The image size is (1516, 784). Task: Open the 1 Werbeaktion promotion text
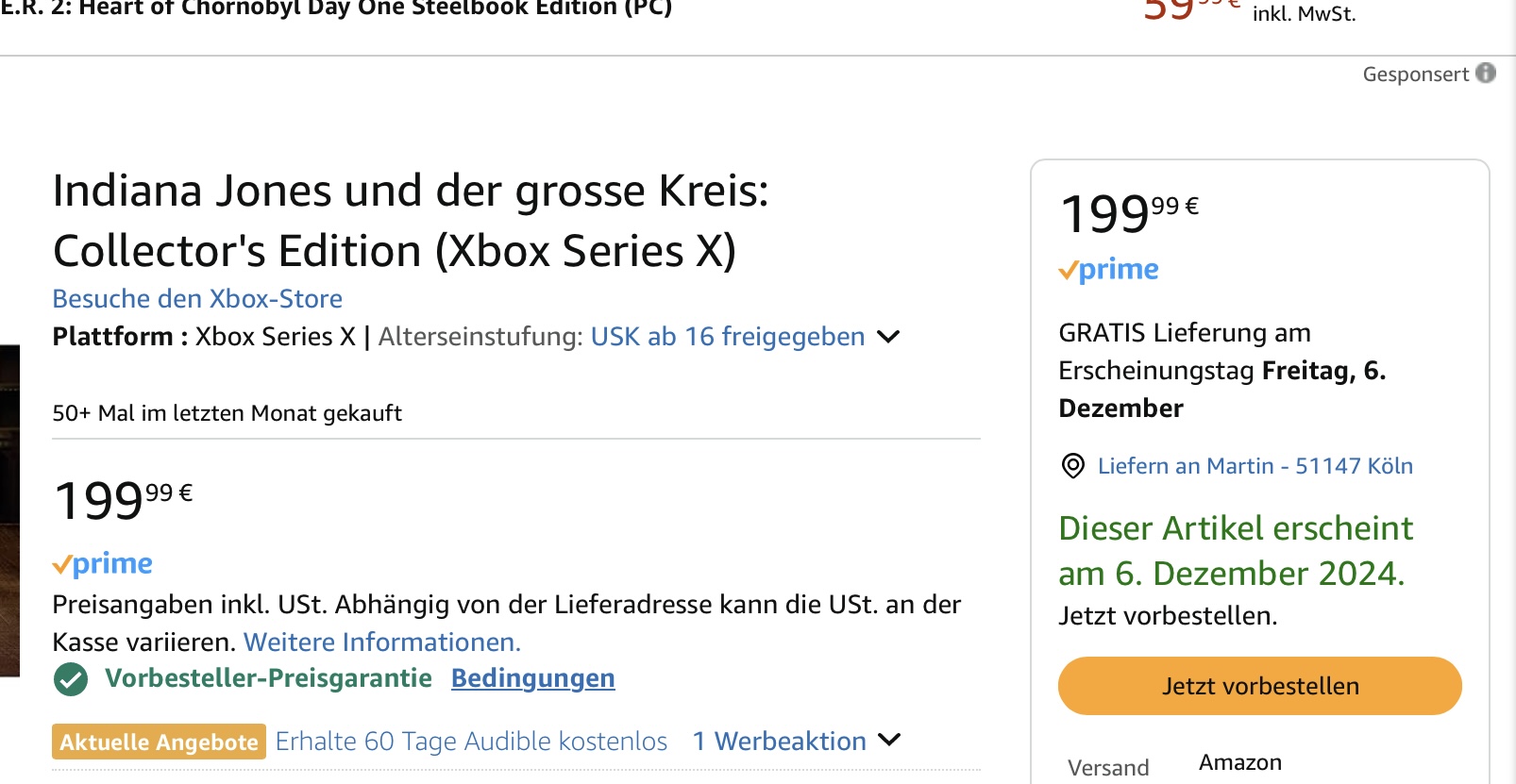(x=779, y=742)
